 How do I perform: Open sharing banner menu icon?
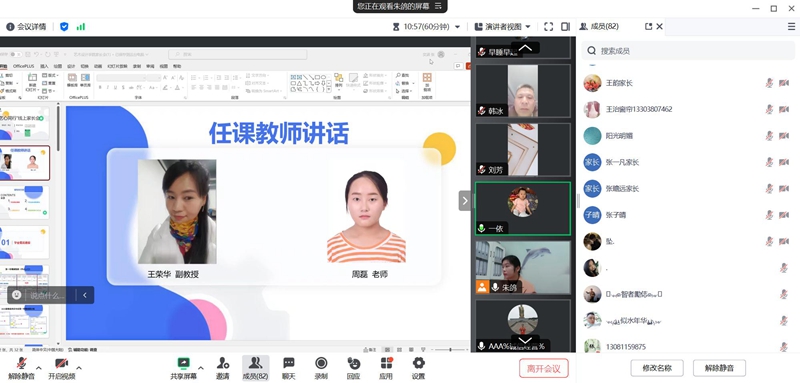(x=438, y=6)
